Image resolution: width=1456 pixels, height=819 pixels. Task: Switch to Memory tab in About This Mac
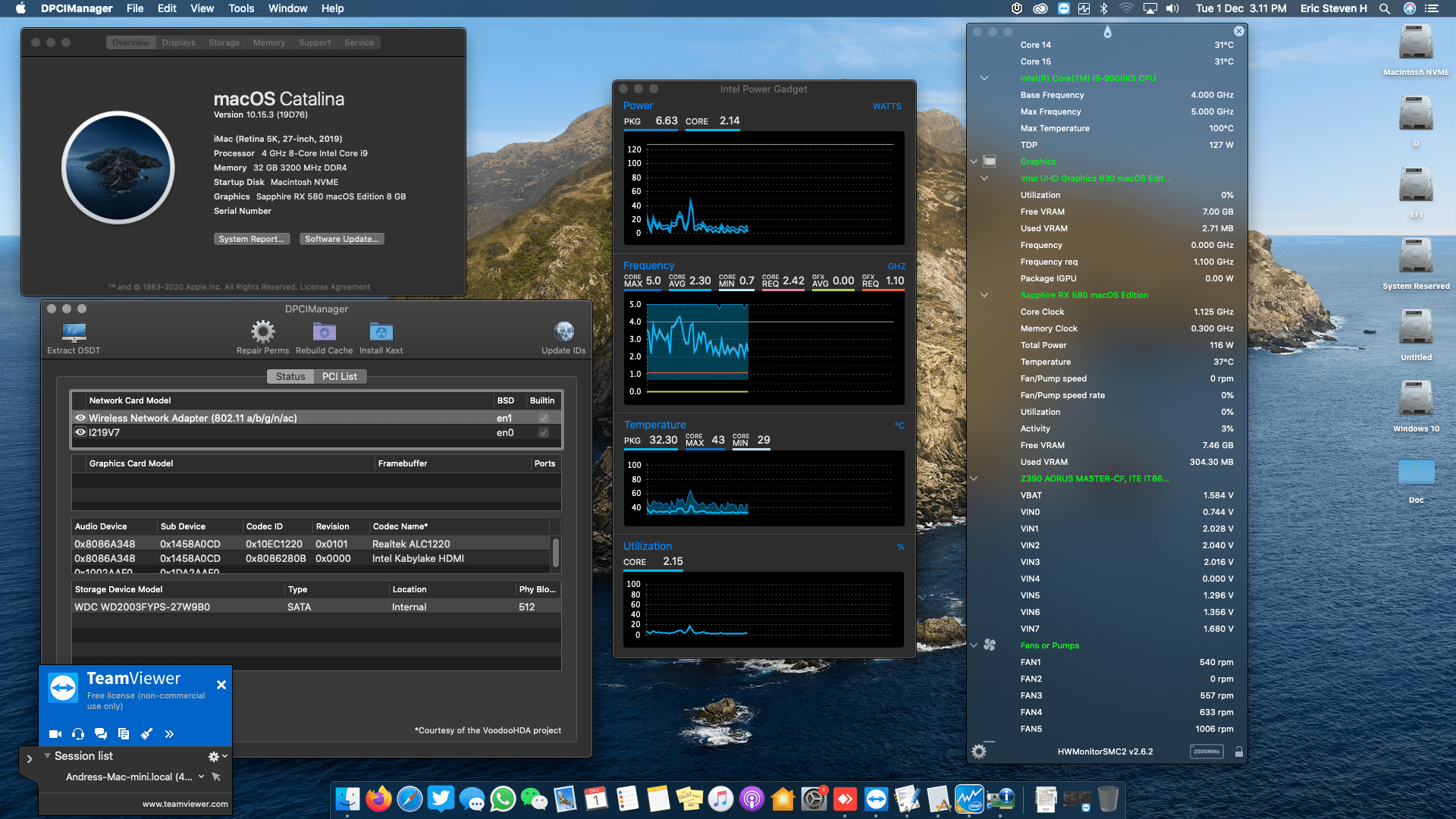tap(269, 42)
